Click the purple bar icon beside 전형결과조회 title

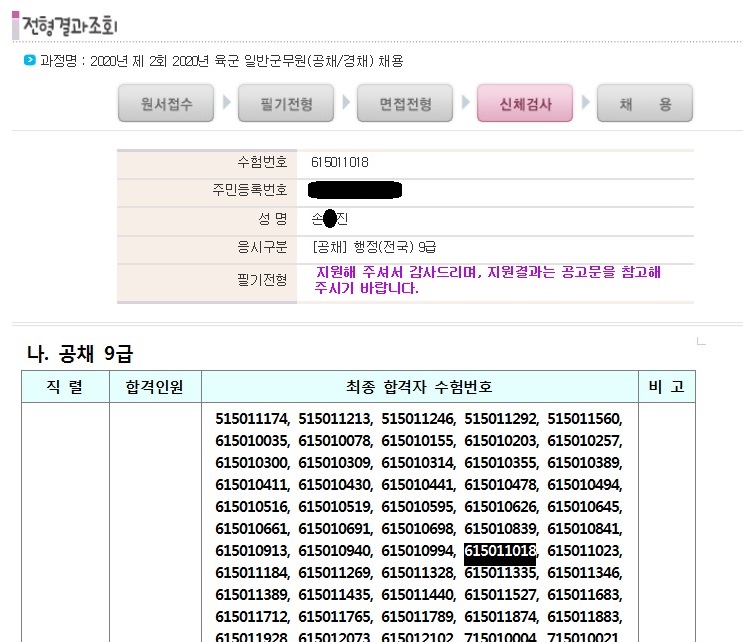(15, 20)
